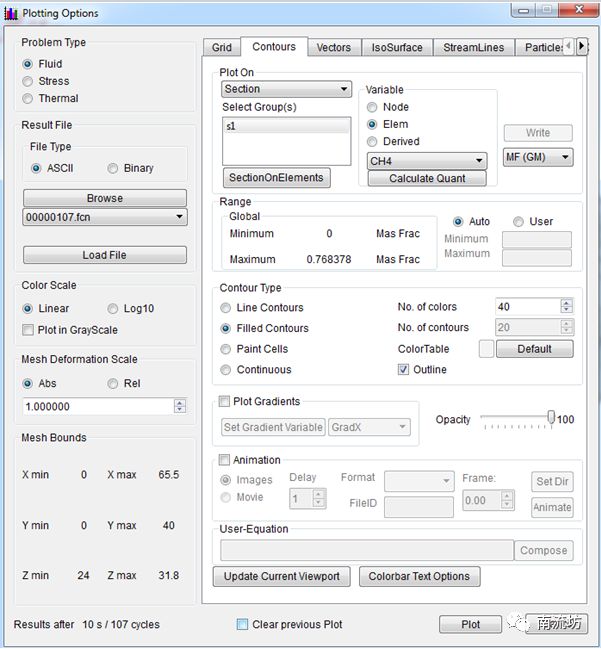Image resolution: width=601 pixels, height=649 pixels.
Task: Click the Opacity slider handle
Action: click(551, 418)
